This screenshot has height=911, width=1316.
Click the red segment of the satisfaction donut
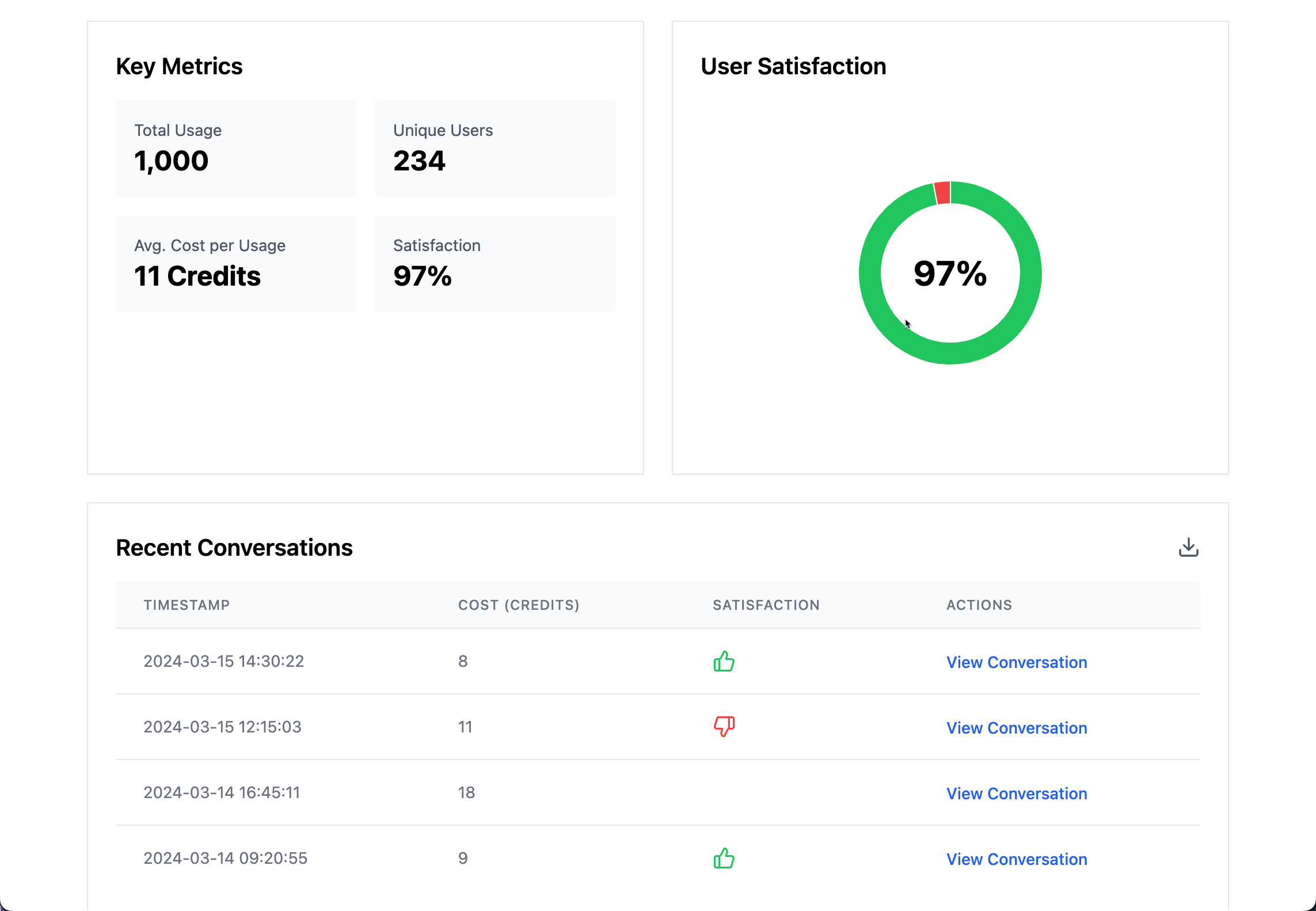click(943, 192)
